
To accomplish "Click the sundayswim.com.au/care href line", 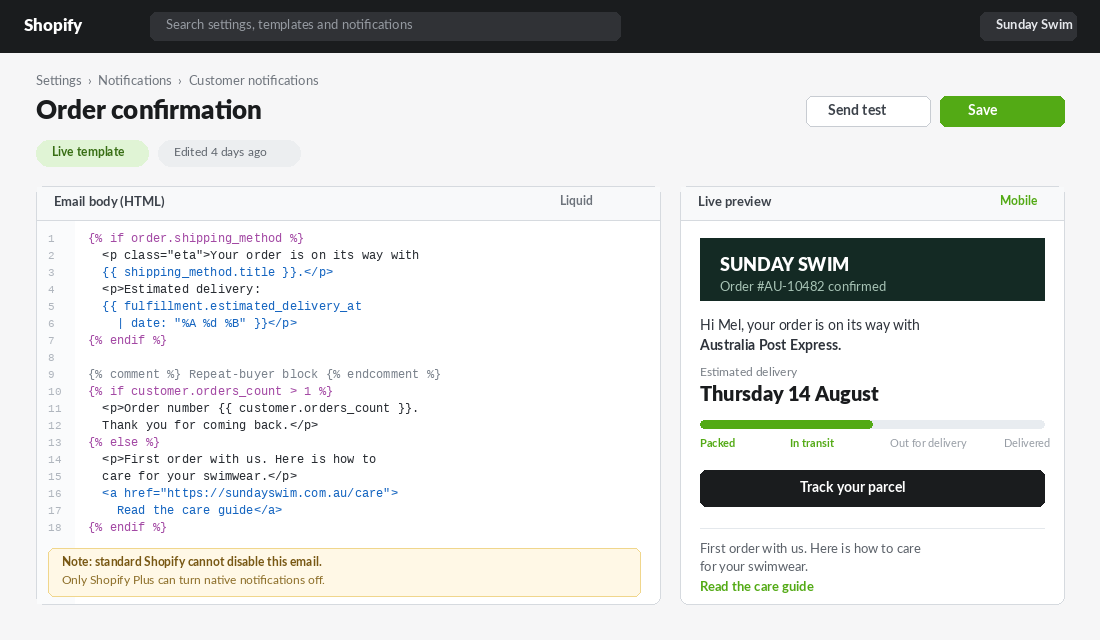I will point(250,493).
